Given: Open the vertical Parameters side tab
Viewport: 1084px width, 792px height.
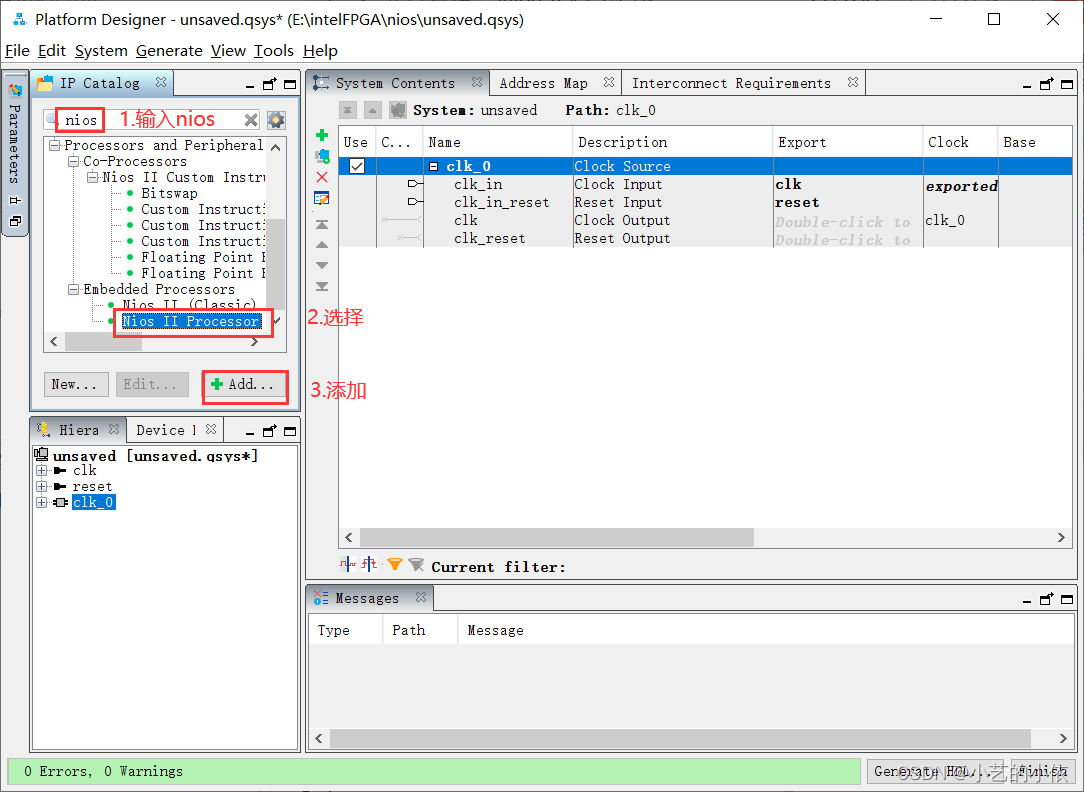Looking at the screenshot, I should point(15,144).
